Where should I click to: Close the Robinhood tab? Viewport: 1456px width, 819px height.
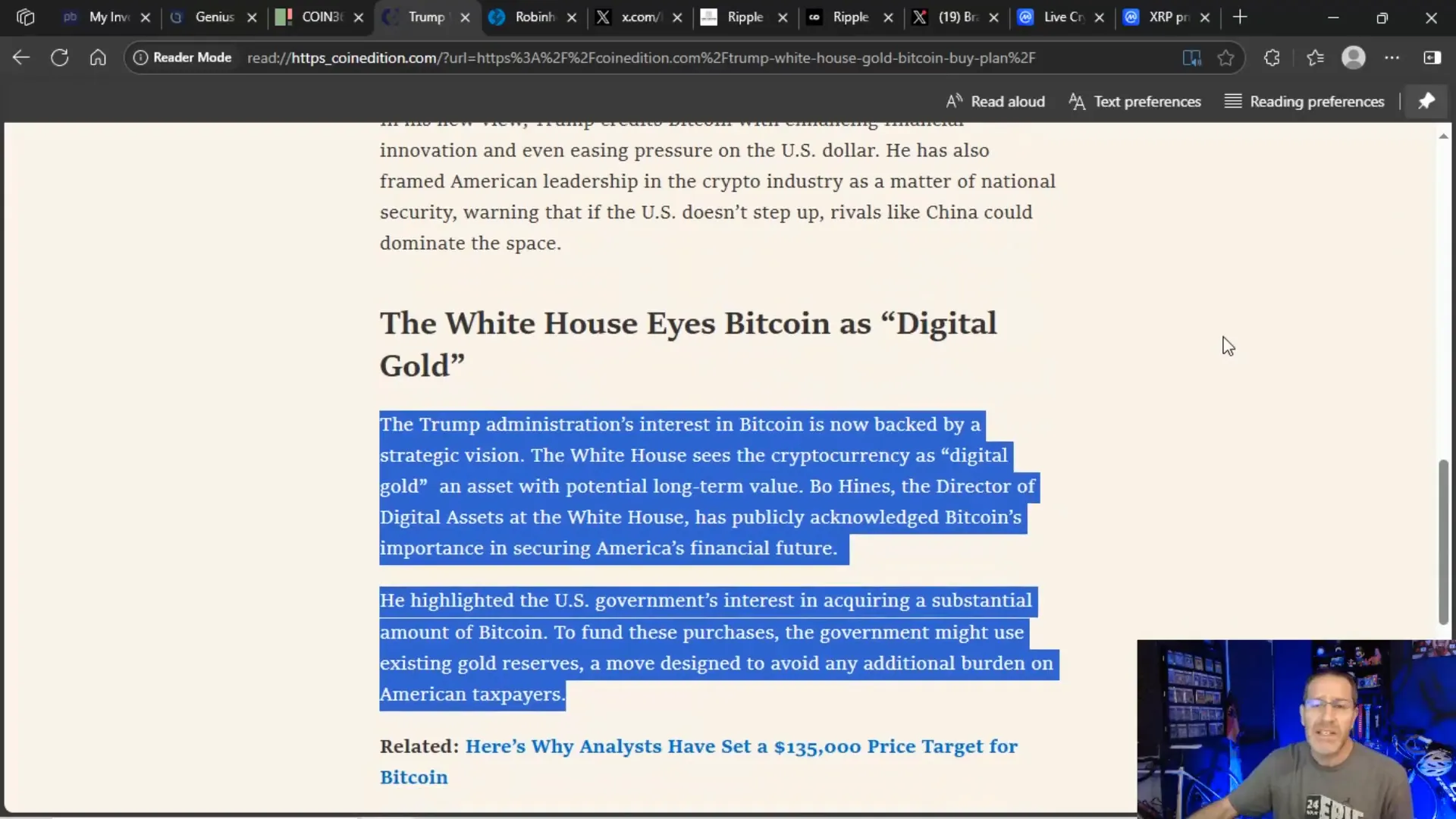[572, 17]
